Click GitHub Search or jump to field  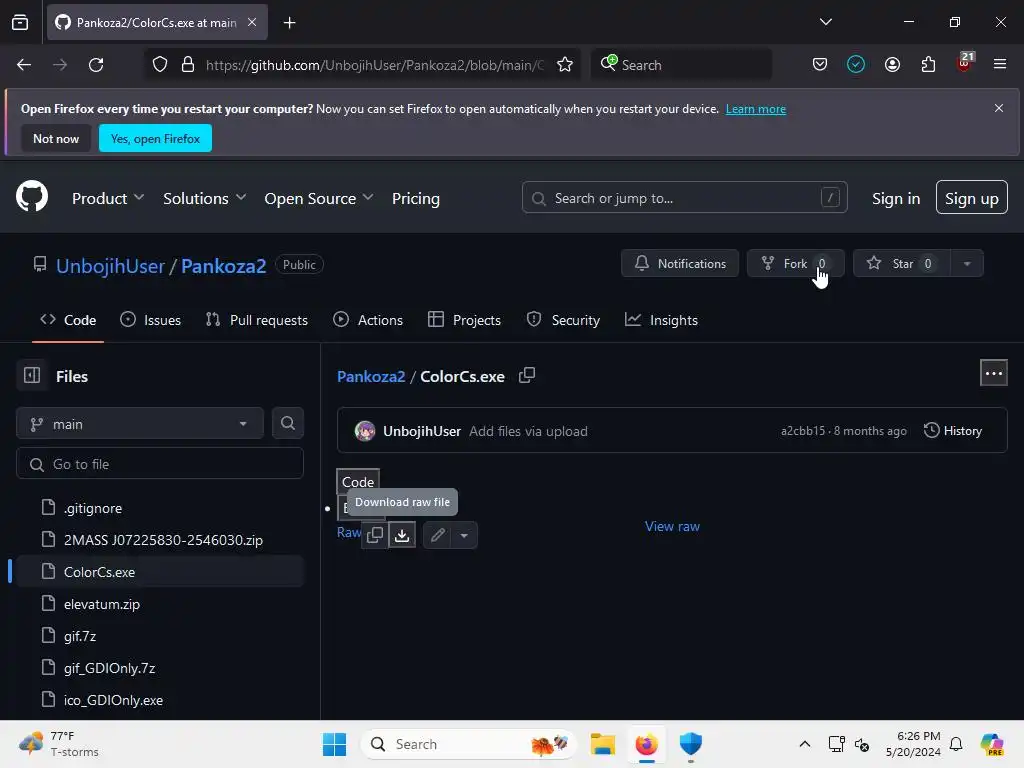click(684, 197)
